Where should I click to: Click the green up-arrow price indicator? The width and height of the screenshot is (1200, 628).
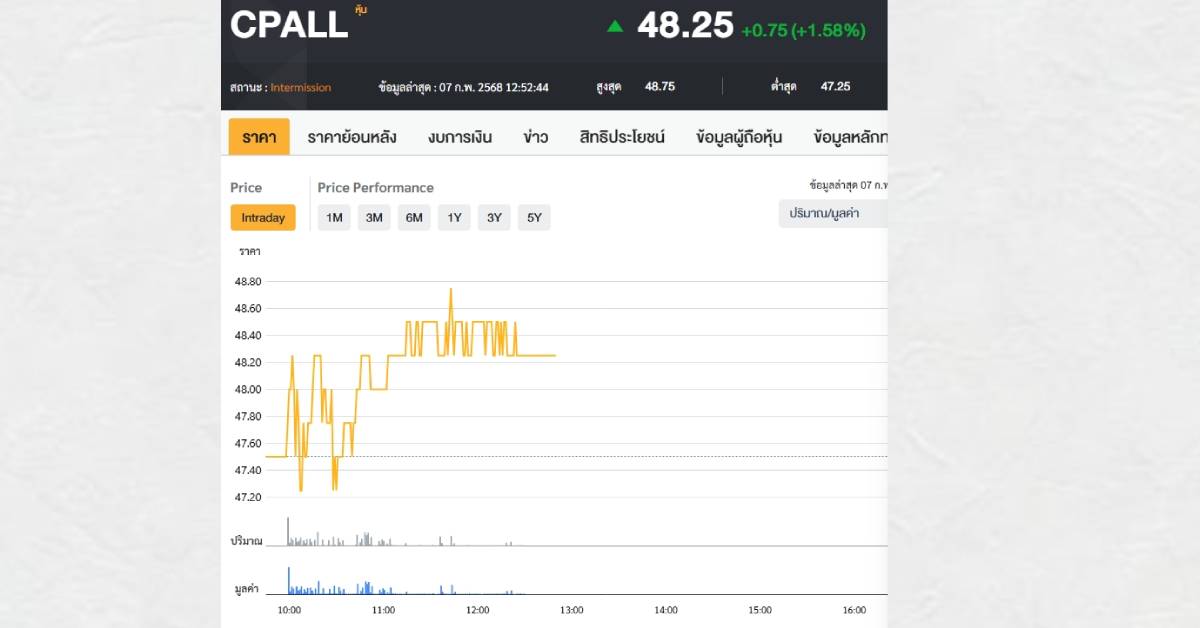615,26
